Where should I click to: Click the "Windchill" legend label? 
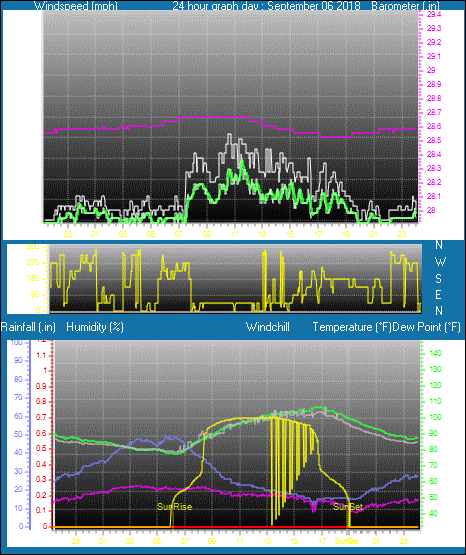[267, 327]
